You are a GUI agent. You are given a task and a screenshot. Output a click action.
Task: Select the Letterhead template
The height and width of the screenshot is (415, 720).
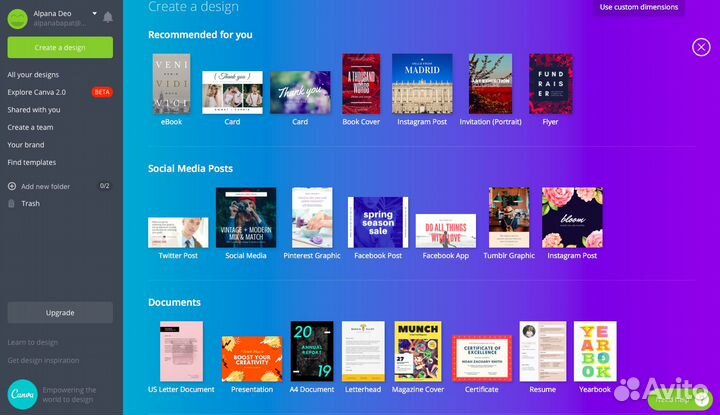(363, 351)
